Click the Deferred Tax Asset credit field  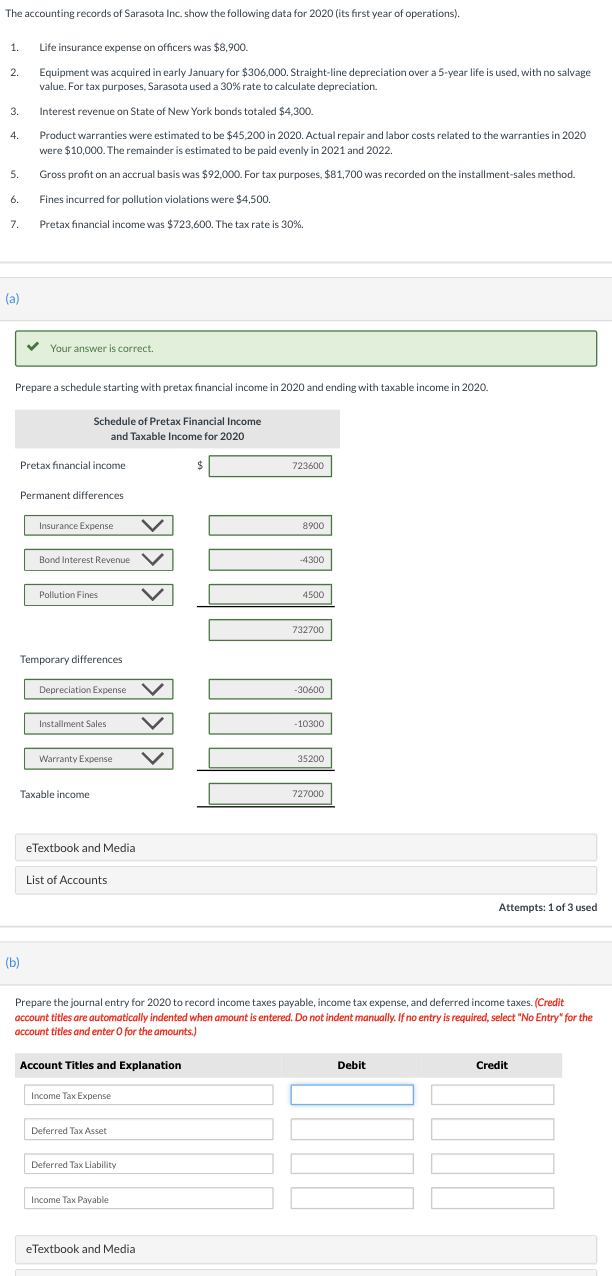(492, 1129)
